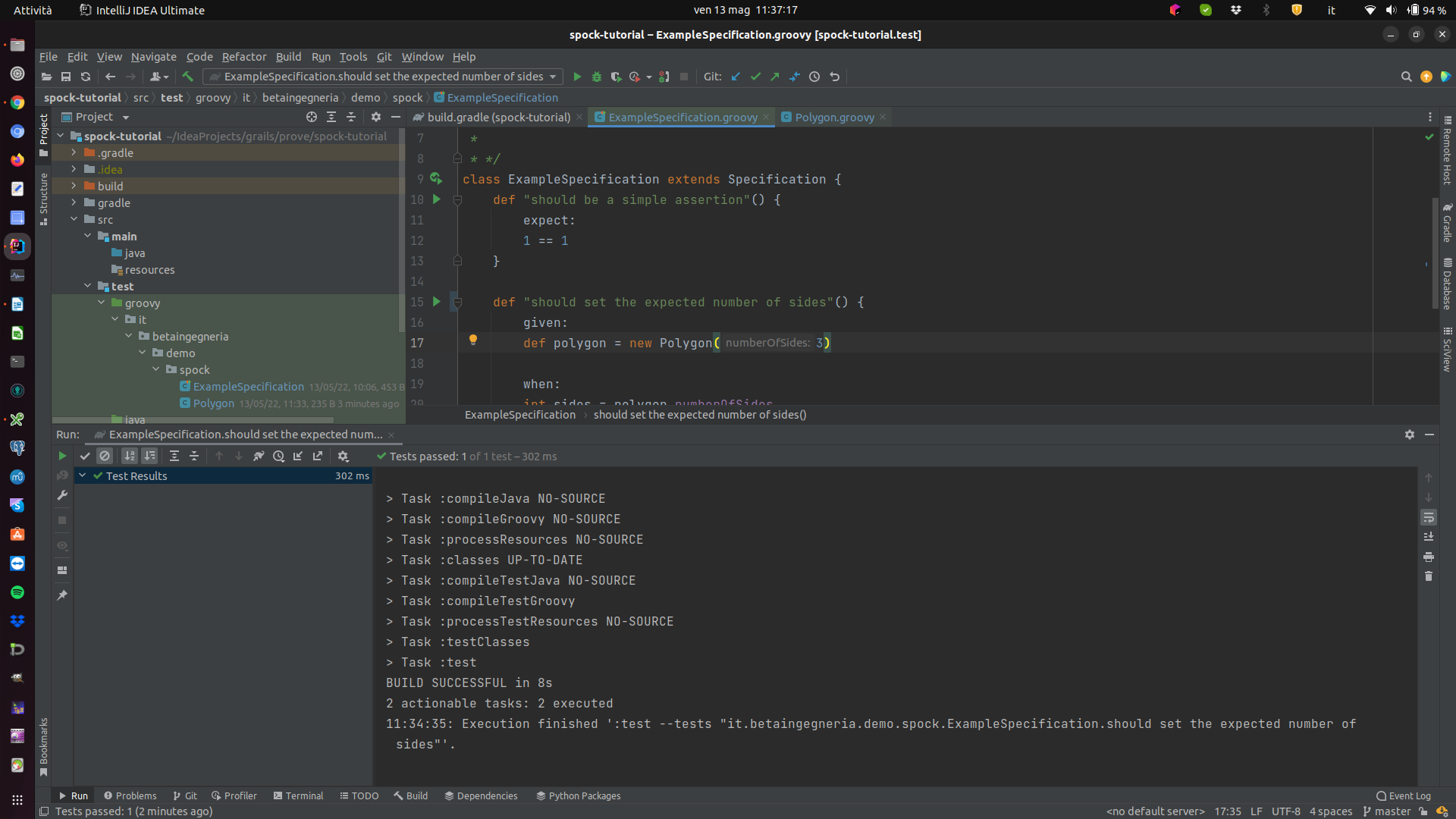This screenshot has height=819, width=1456.
Task: Open the Terminal tool window button
Action: (298, 795)
